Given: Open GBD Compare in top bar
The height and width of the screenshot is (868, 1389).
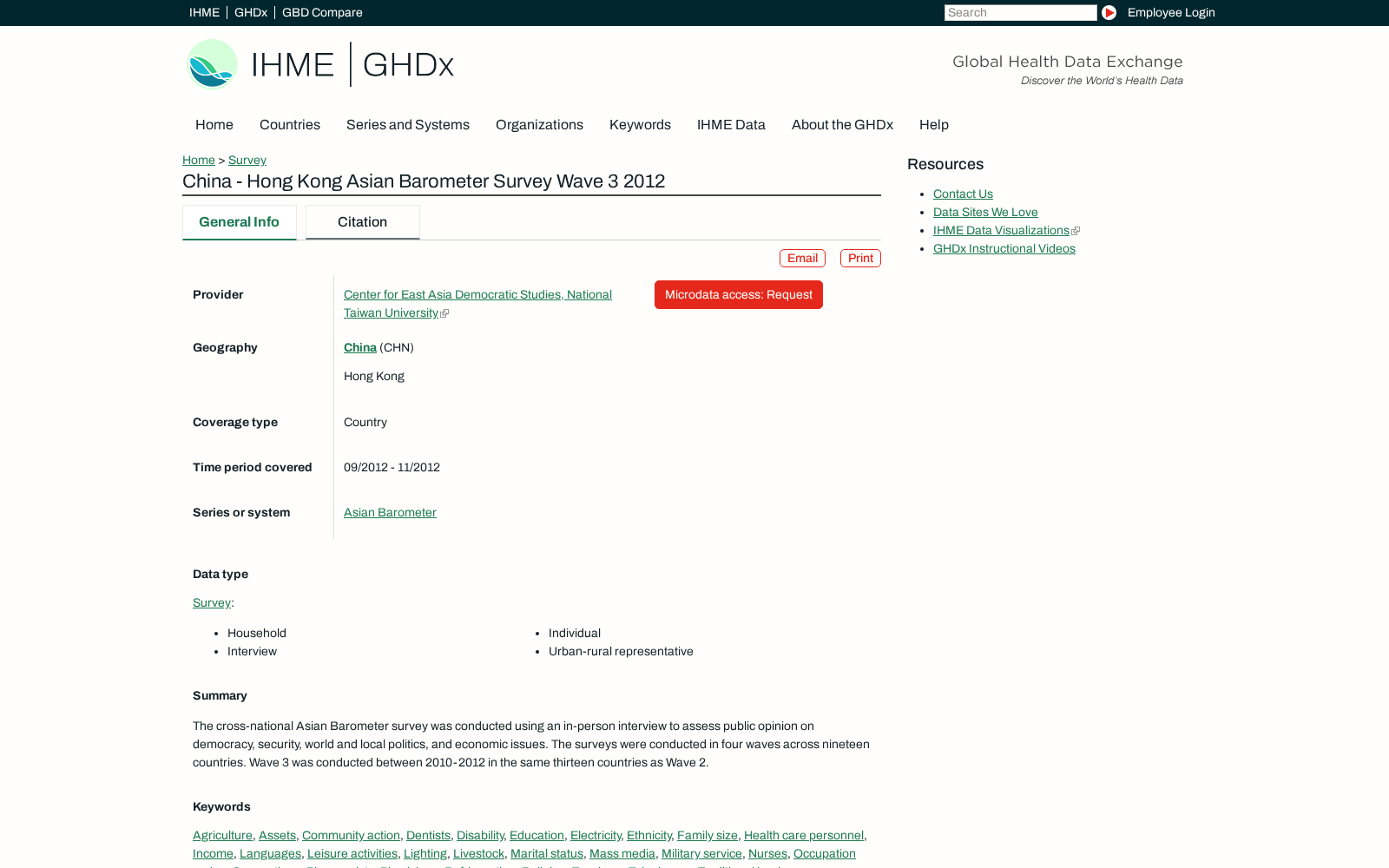Looking at the screenshot, I should pyautogui.click(x=322, y=12).
